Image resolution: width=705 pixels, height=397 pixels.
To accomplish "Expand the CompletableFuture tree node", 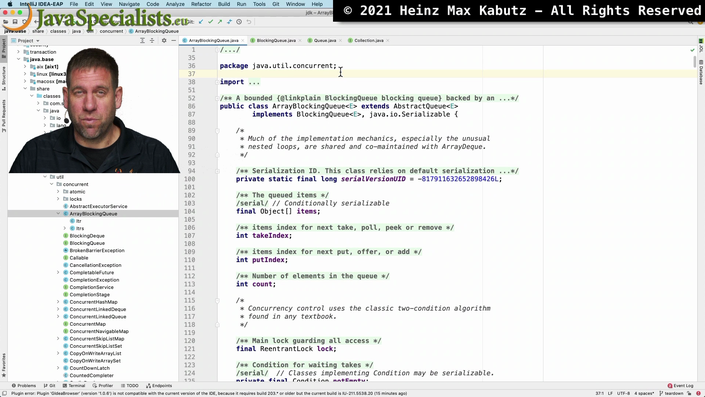I will point(58,272).
